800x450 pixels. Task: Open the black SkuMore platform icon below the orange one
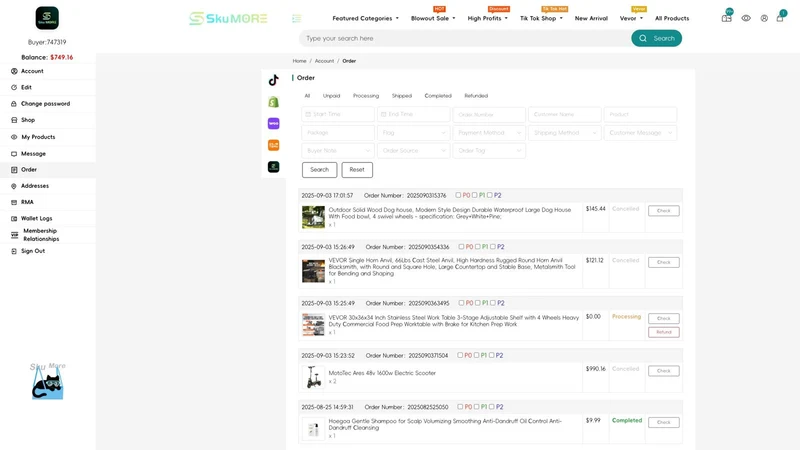coord(273,167)
